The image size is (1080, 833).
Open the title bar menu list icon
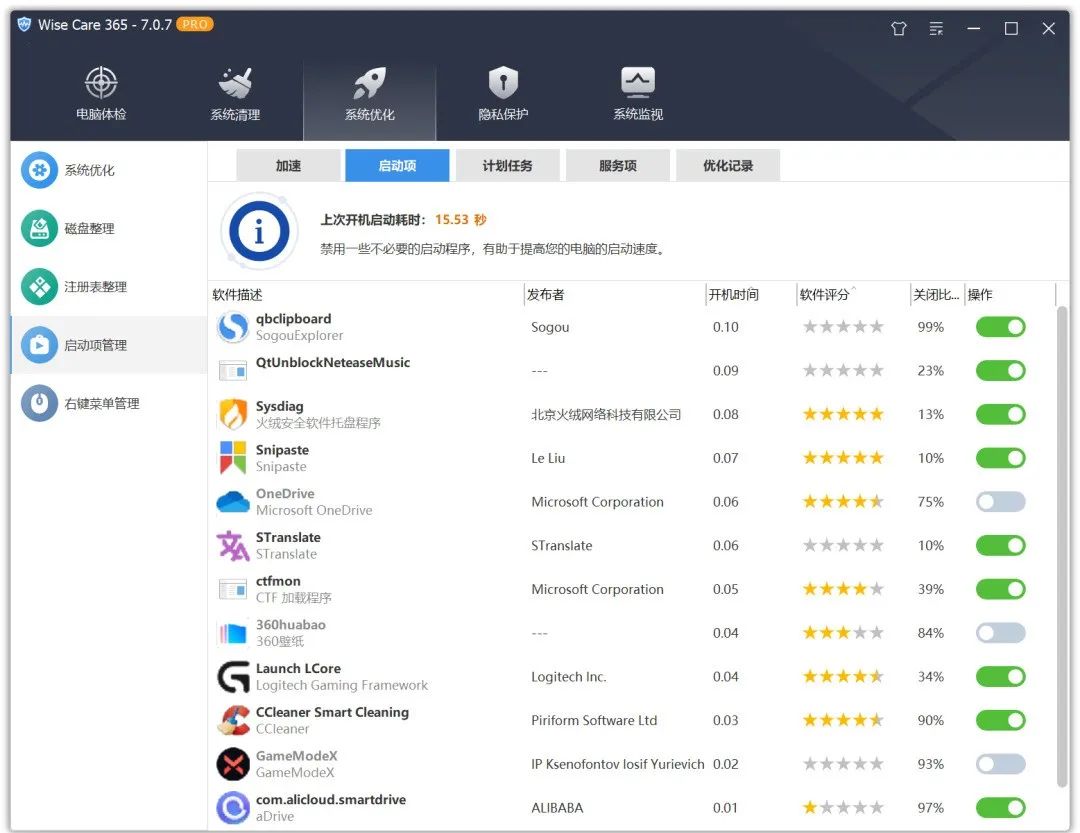(x=936, y=28)
